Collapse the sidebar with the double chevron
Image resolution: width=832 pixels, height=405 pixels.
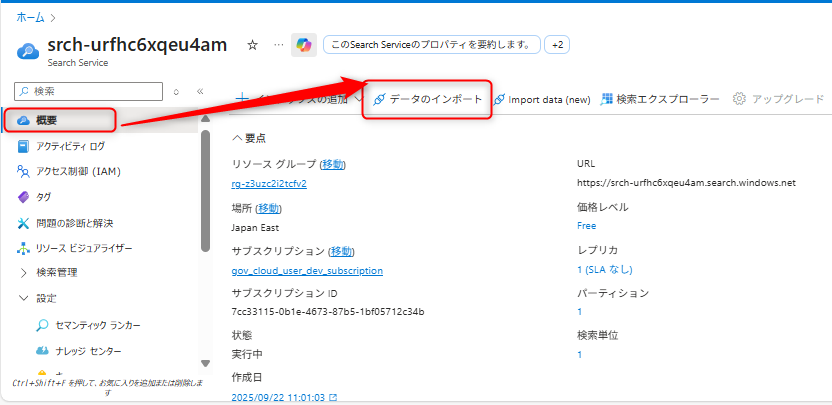point(200,91)
